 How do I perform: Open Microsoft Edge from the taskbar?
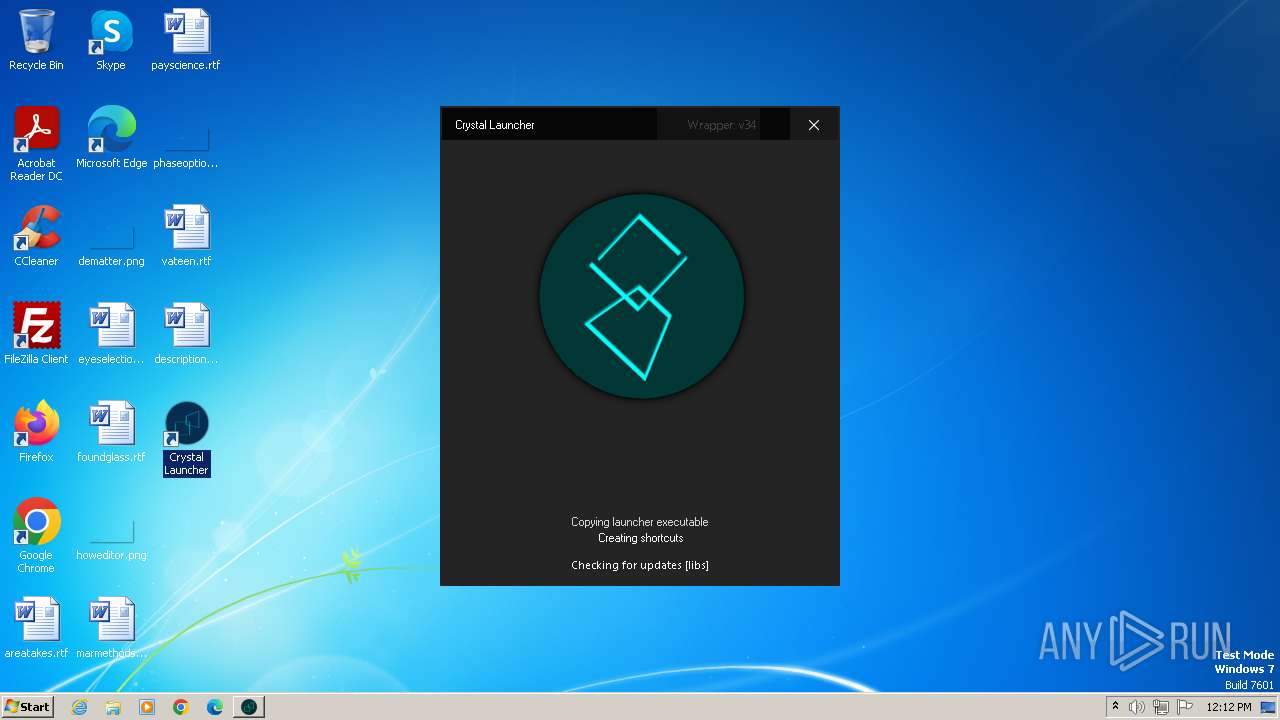[x=215, y=707]
